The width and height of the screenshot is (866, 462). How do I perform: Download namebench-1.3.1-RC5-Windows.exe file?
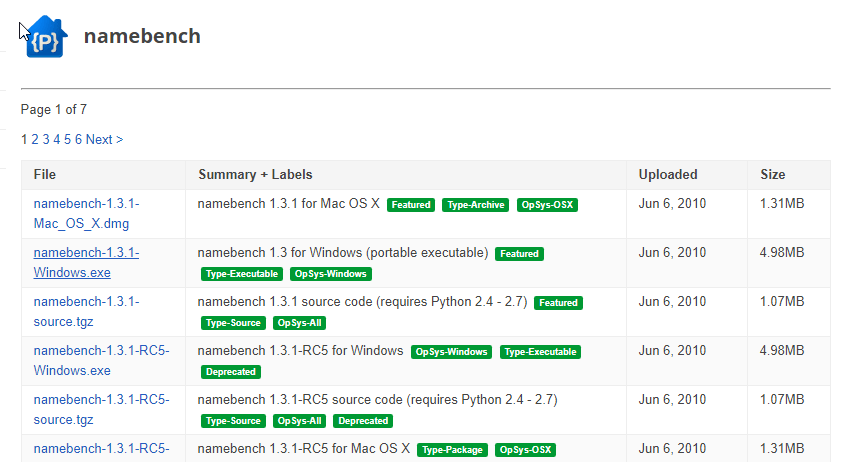(x=101, y=360)
